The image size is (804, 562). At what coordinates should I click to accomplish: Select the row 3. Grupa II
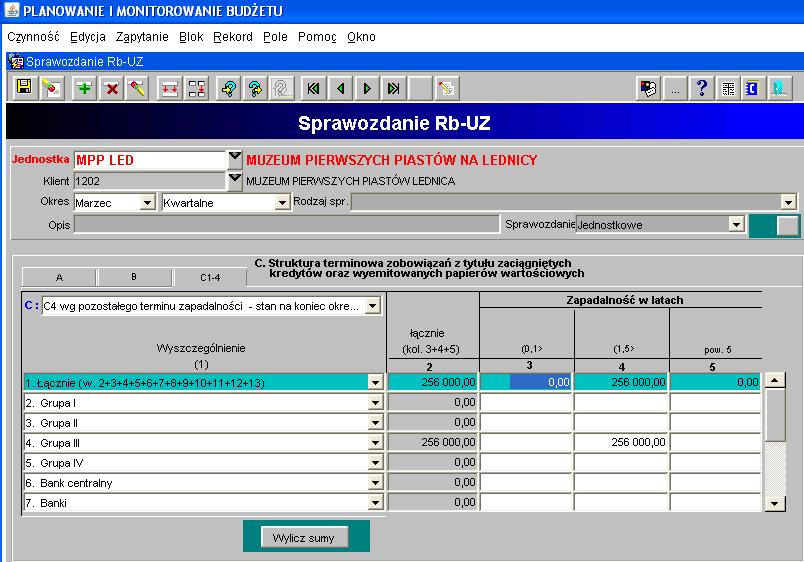tap(196, 423)
